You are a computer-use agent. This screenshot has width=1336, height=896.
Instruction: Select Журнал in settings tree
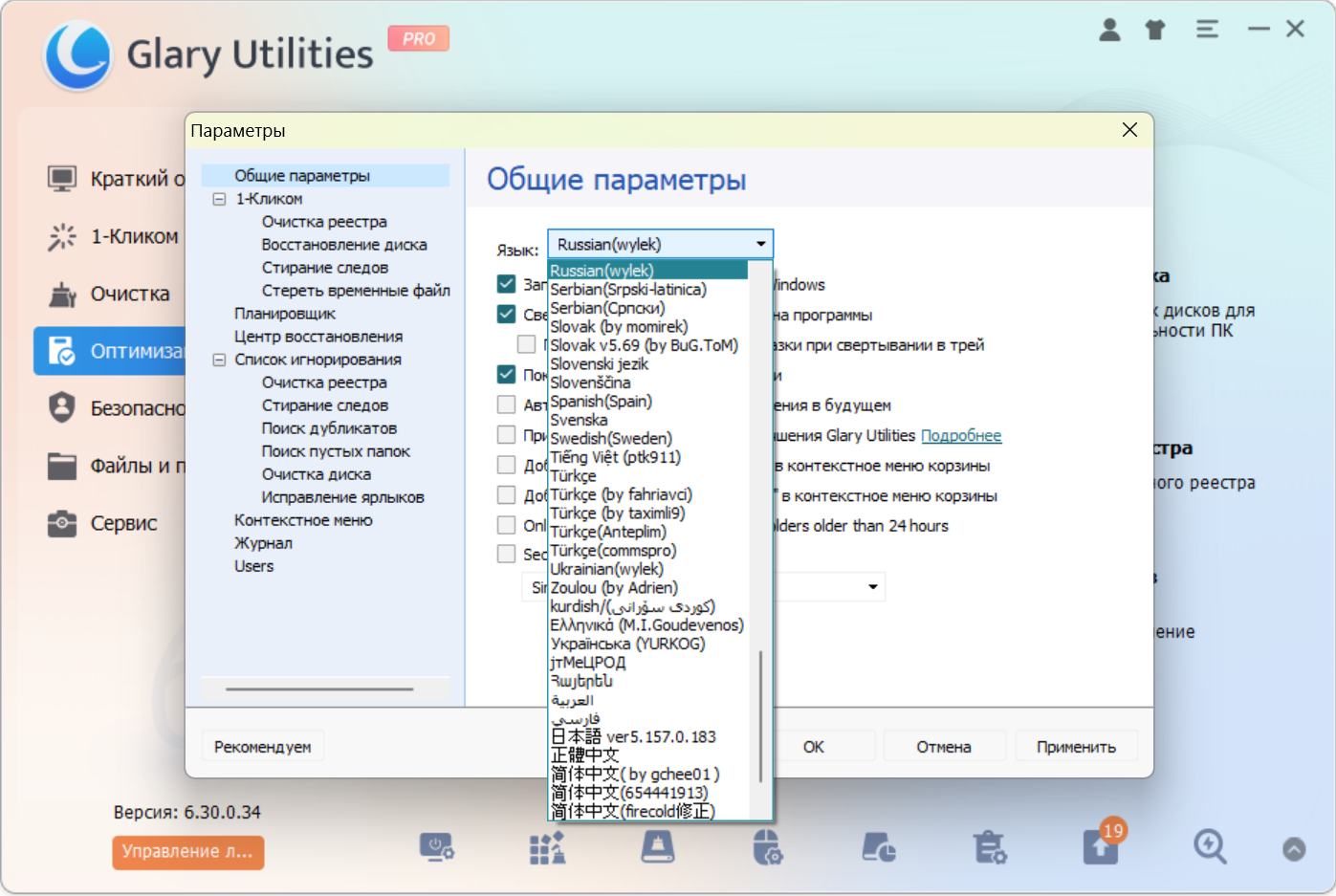[x=263, y=543]
